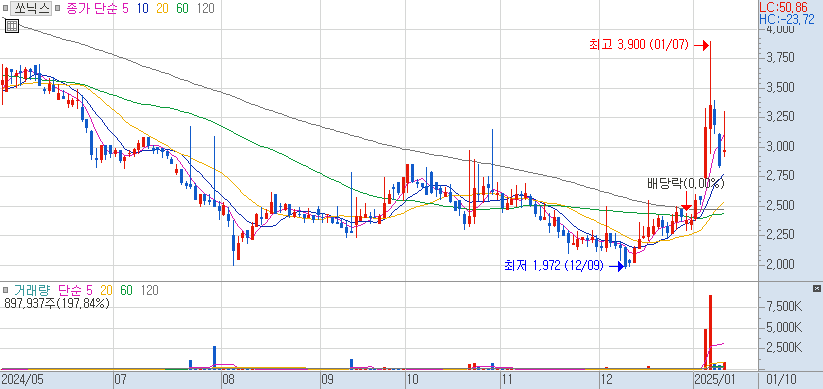Close the volume panel with X icon
This screenshot has width=823, height=389.
(816, 289)
